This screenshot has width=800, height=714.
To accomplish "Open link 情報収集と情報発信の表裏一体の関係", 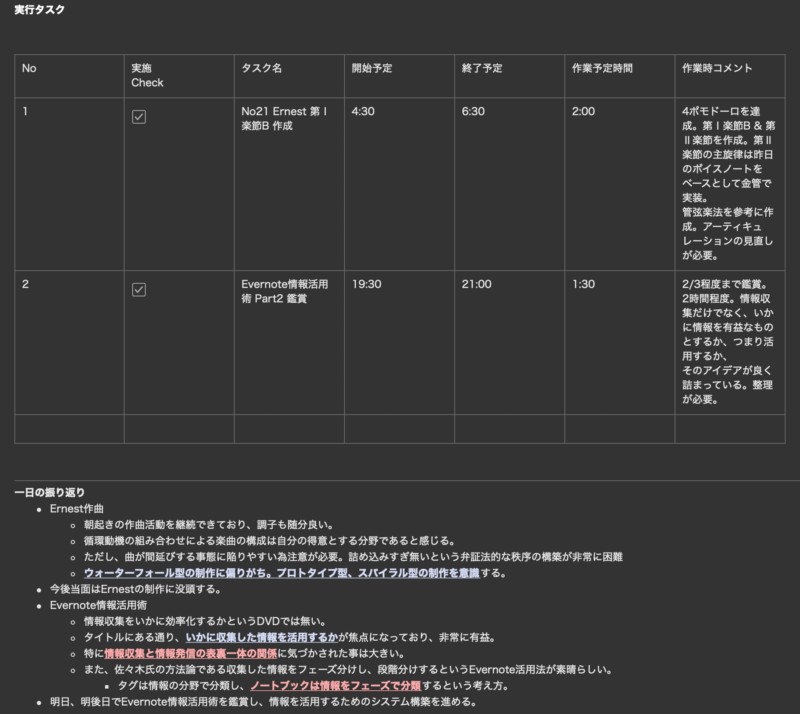I will coord(191,653).
